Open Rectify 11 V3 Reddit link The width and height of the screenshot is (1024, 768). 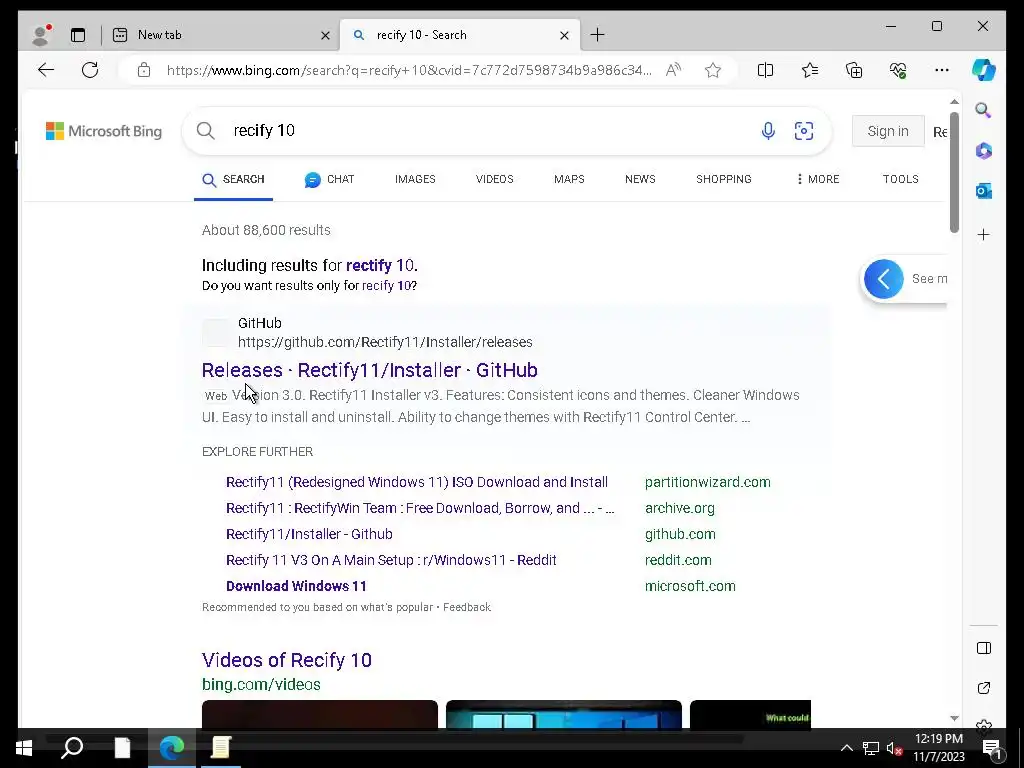(391, 560)
